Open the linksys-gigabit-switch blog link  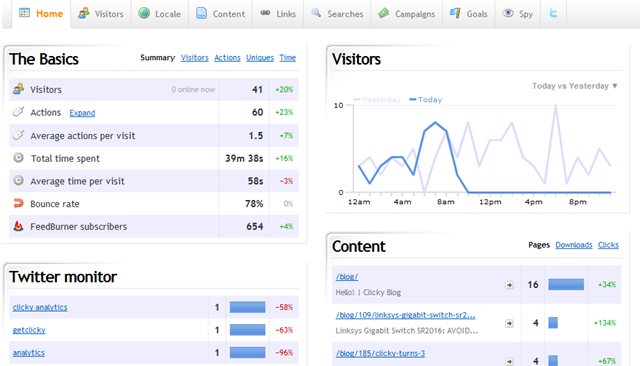pos(405,315)
